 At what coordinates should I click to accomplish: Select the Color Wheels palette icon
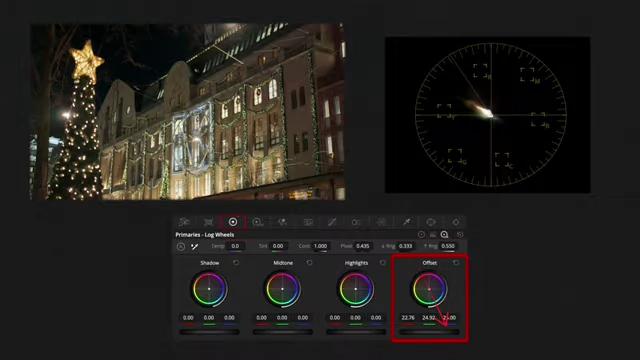tap(233, 222)
